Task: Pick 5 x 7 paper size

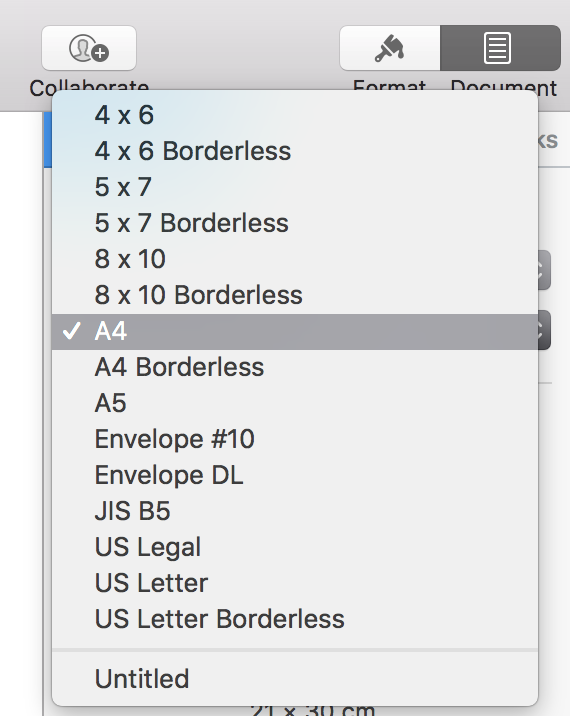Action: click(x=295, y=187)
